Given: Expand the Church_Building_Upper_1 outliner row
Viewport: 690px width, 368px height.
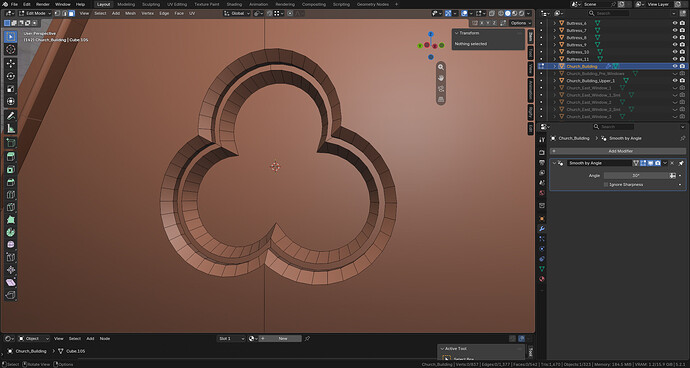Looking at the screenshot, I should 554,81.
